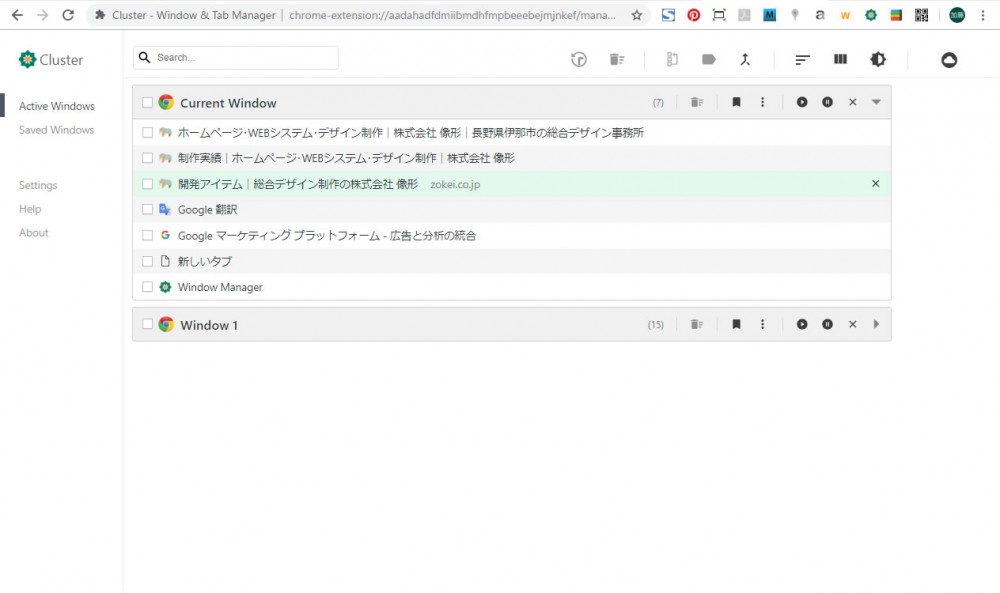
Task: Click the restore history icon in Cluster toolbar
Action: click(578, 59)
